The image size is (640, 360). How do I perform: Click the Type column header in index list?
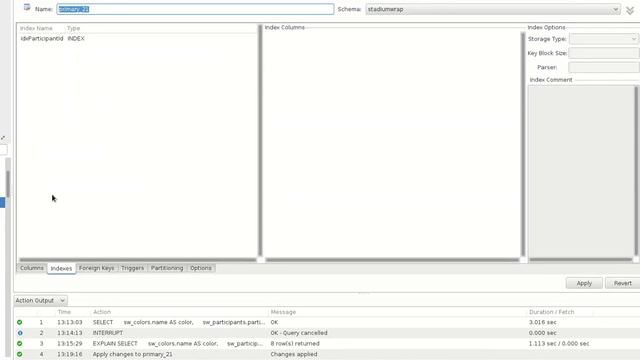73,28
